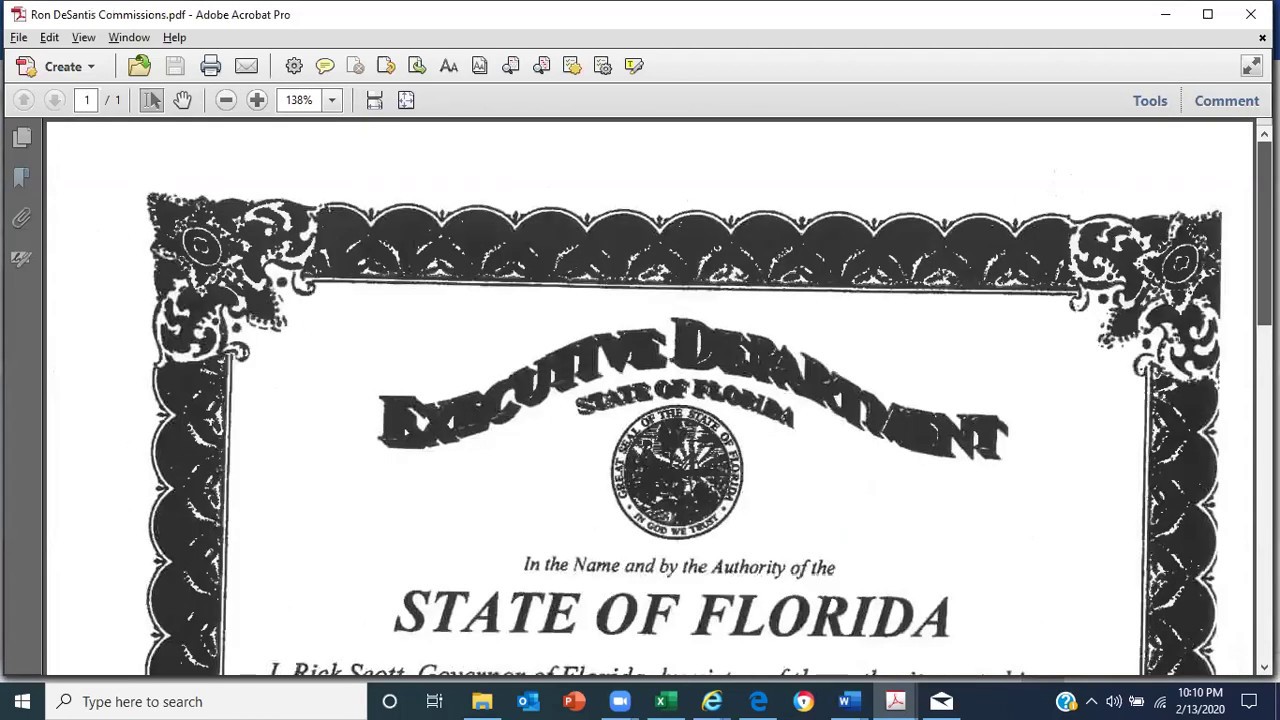This screenshot has height=720, width=1280.
Task: Show the Bookmarks panel
Action: (x=22, y=178)
